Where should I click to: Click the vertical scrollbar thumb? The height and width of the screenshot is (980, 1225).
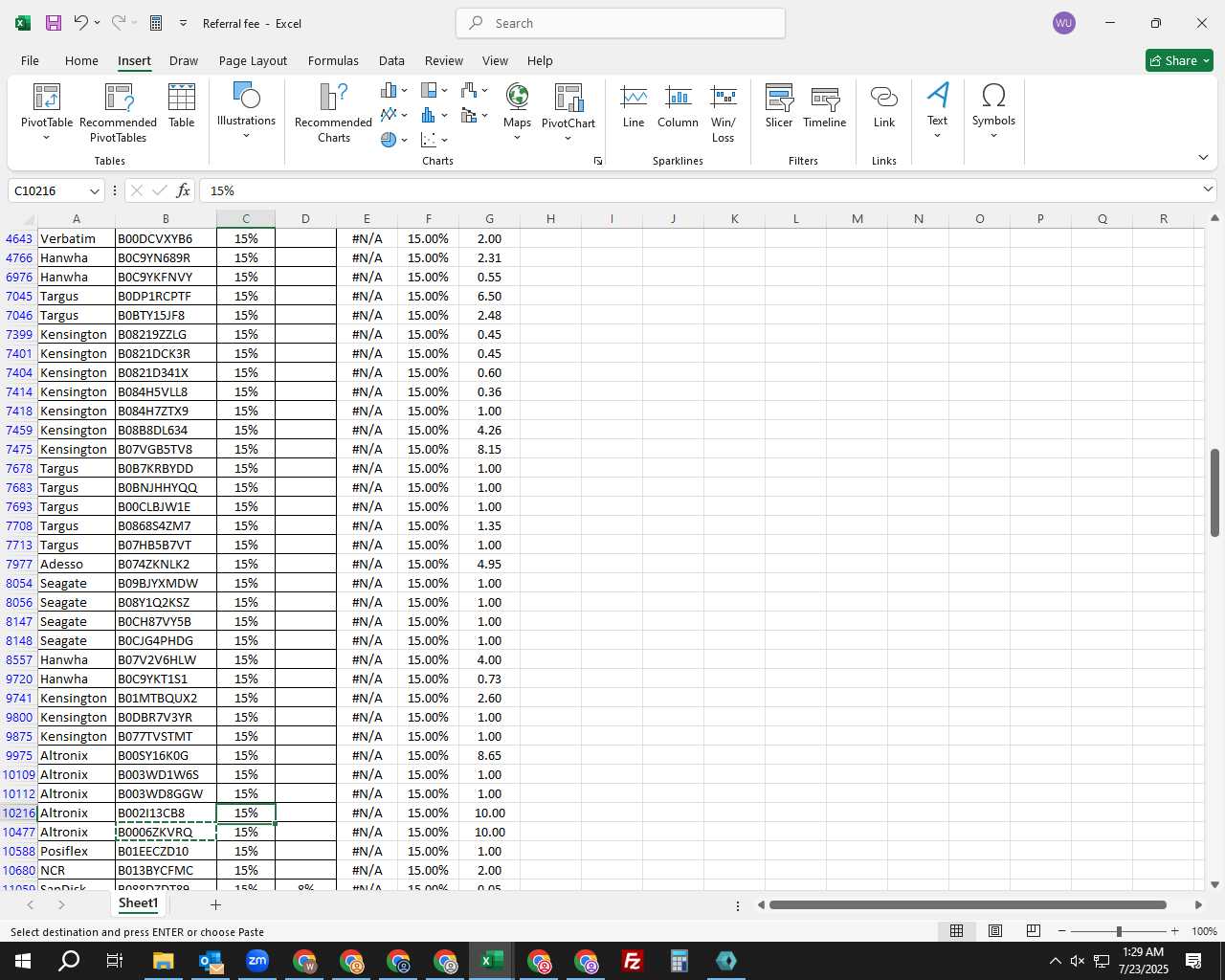point(1214,492)
